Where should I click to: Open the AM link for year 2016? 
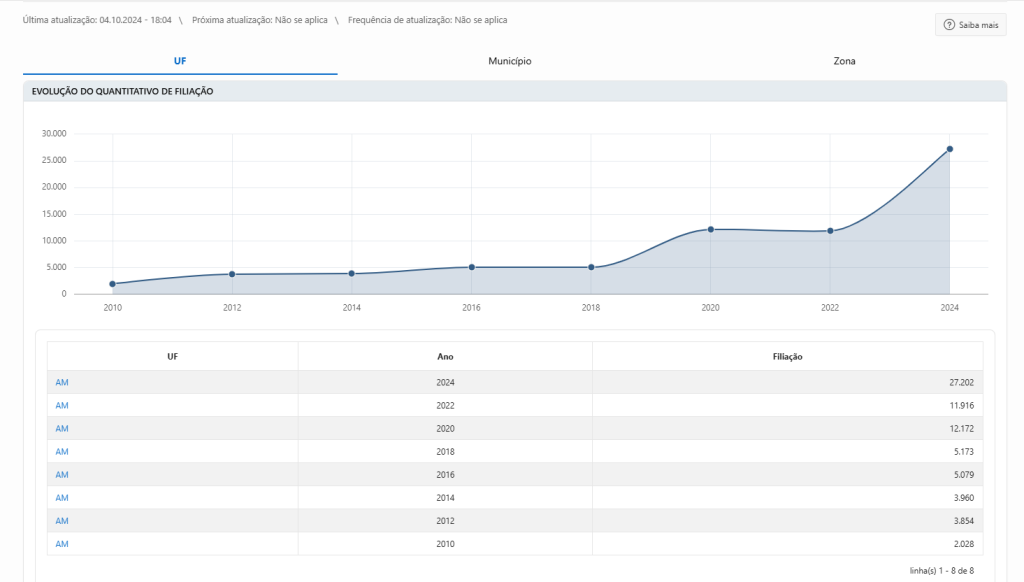62,475
